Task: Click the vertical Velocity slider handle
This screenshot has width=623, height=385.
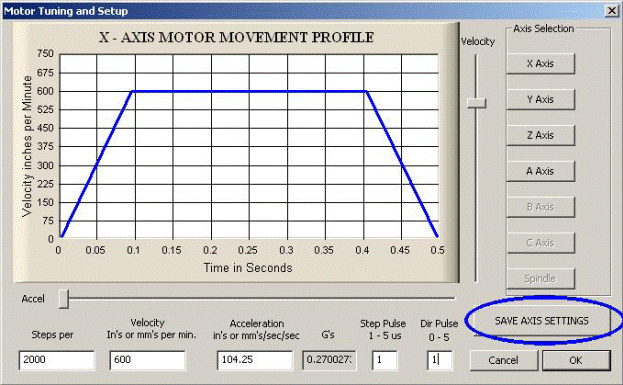Action: (476, 103)
